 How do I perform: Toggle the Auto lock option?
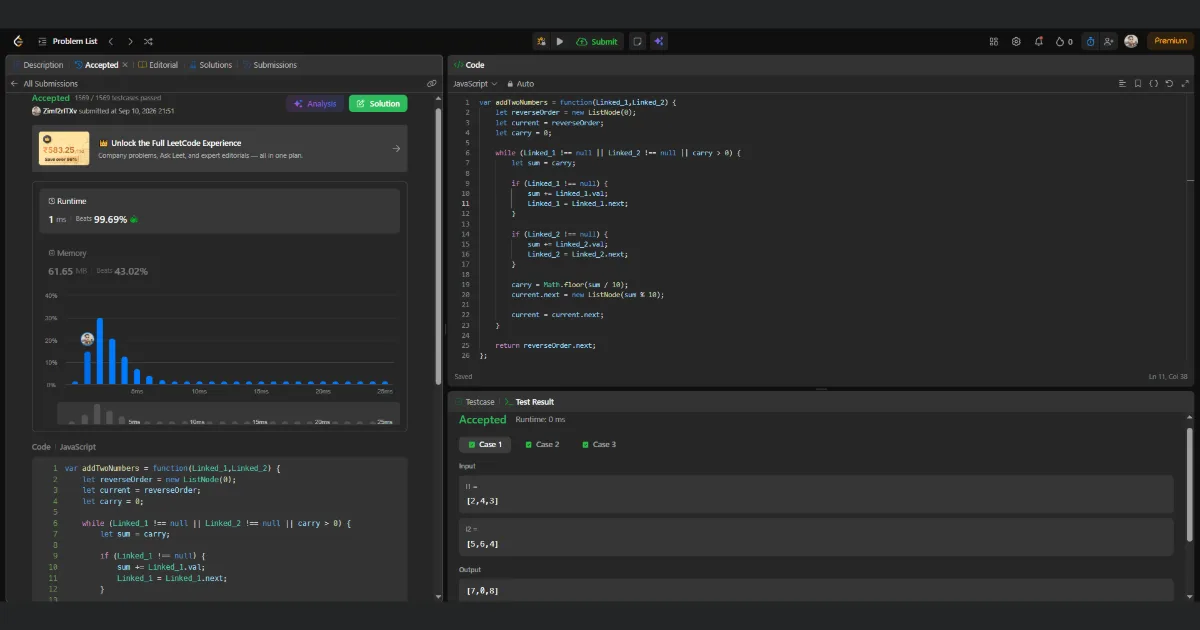tap(521, 84)
